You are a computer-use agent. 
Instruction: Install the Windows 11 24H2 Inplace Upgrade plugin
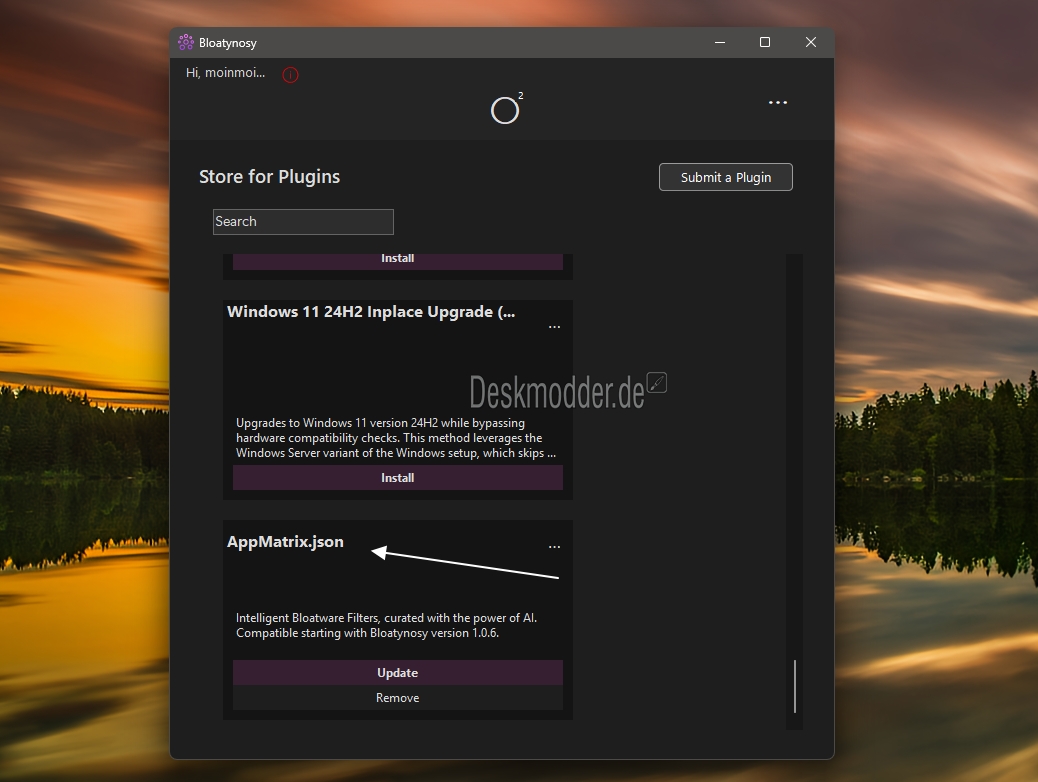397,478
